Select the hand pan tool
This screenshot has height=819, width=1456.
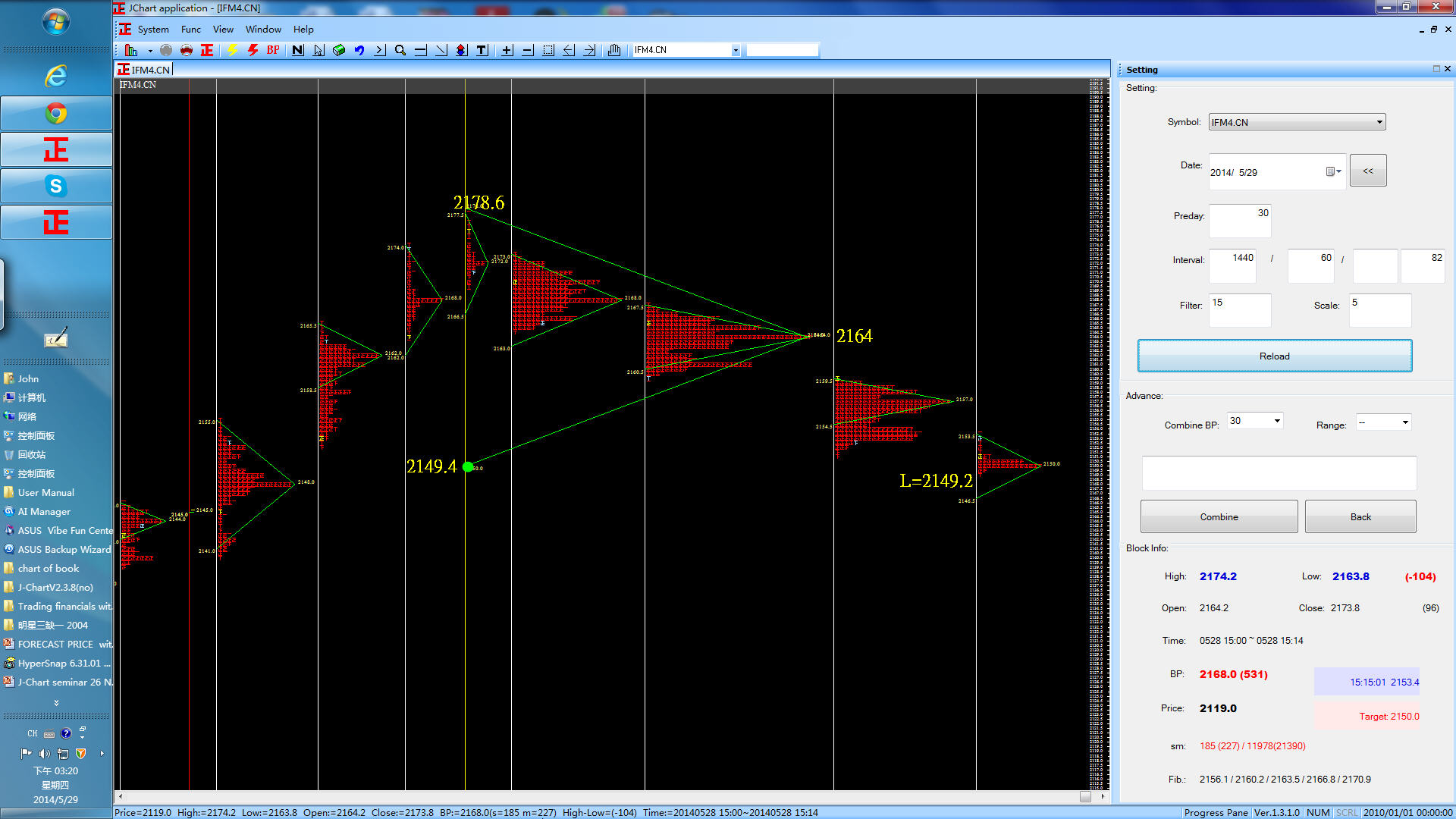(x=614, y=50)
